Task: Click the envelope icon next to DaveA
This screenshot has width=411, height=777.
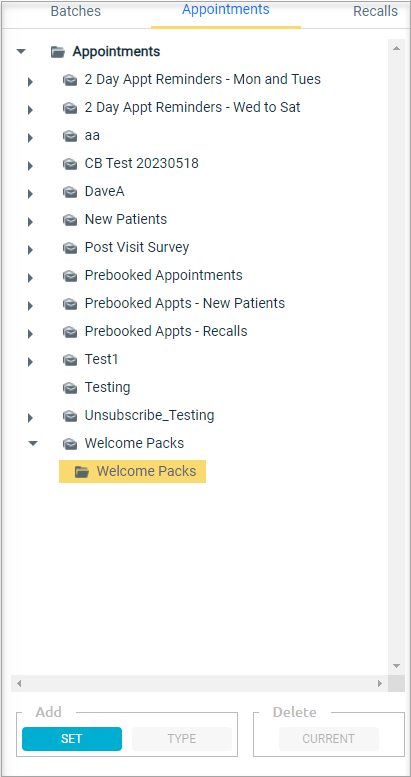Action: (70, 192)
